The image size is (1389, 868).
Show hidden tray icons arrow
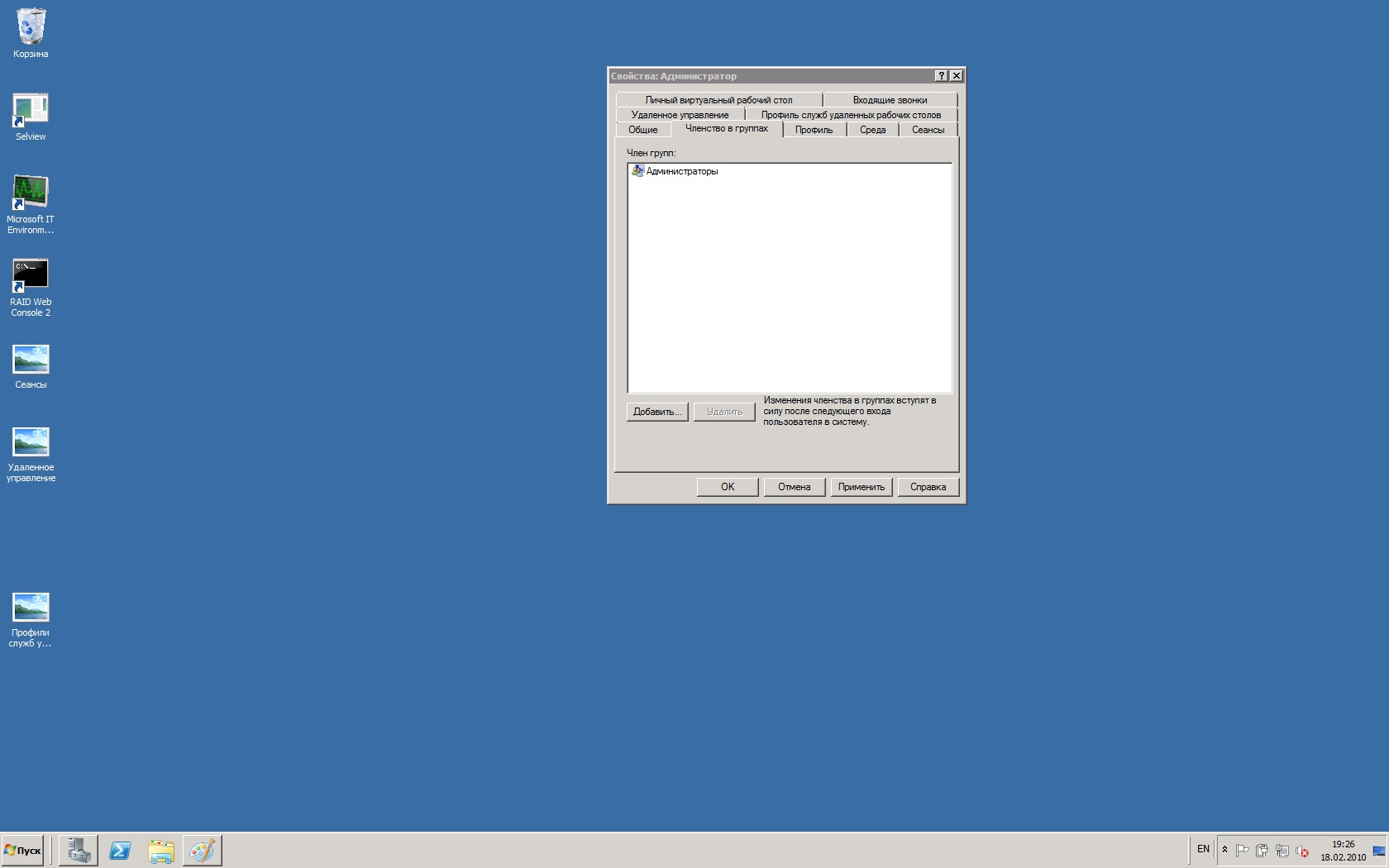[1225, 850]
